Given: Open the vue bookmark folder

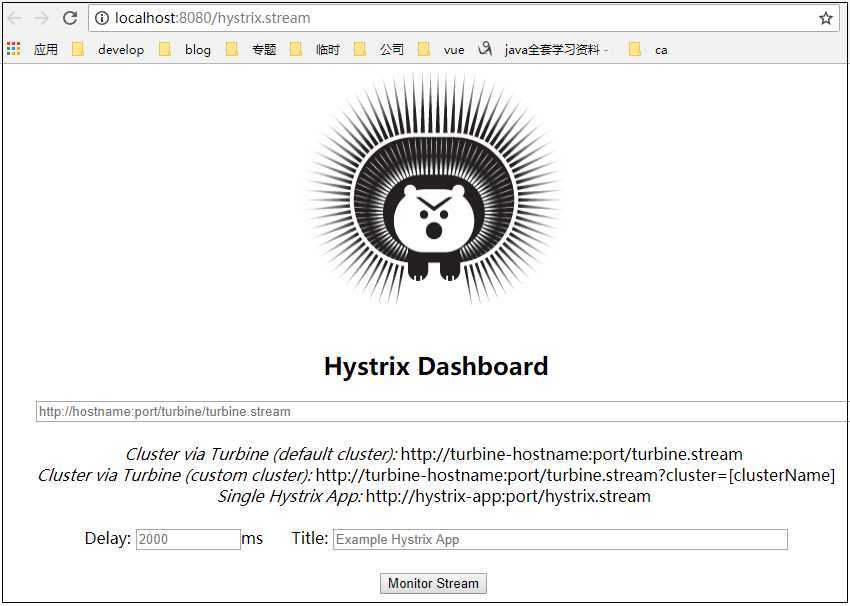Looking at the screenshot, I should click(441, 49).
